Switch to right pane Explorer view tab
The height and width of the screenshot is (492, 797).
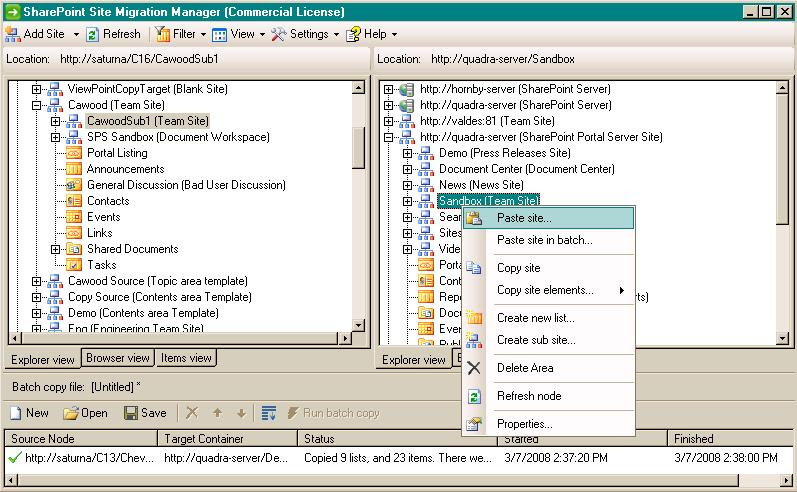[414, 359]
